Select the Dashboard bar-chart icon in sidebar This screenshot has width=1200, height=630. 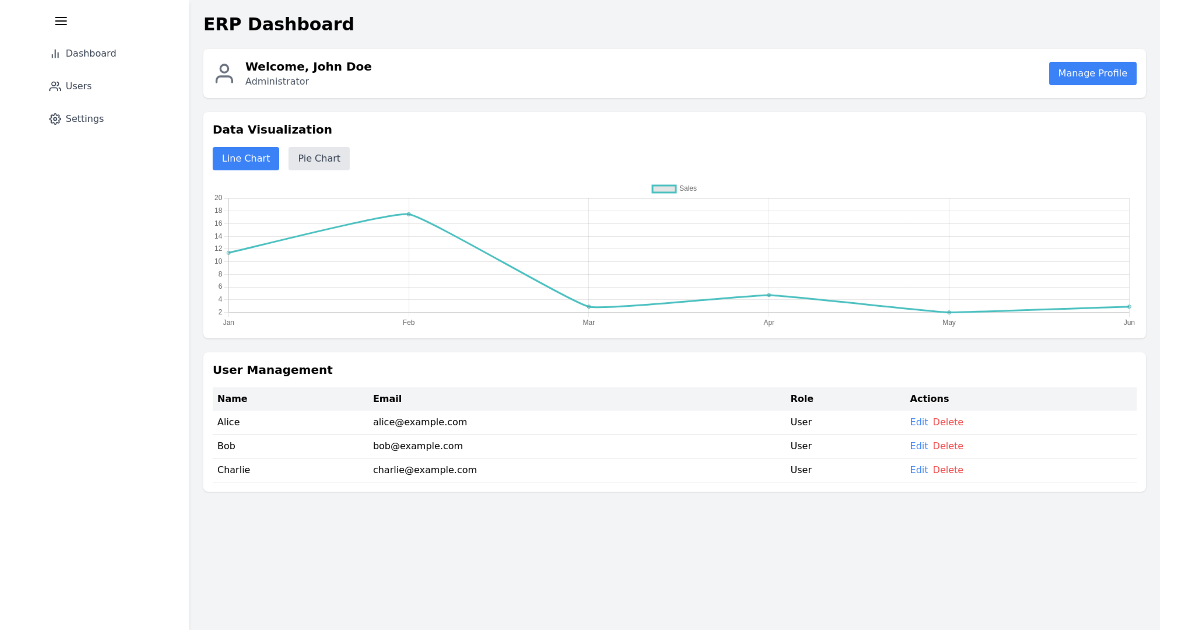pos(54,53)
